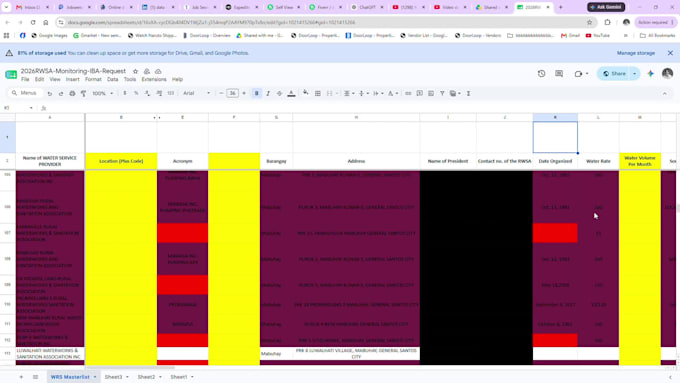
Task: Open text wrapping dropdown
Action: click(378, 93)
